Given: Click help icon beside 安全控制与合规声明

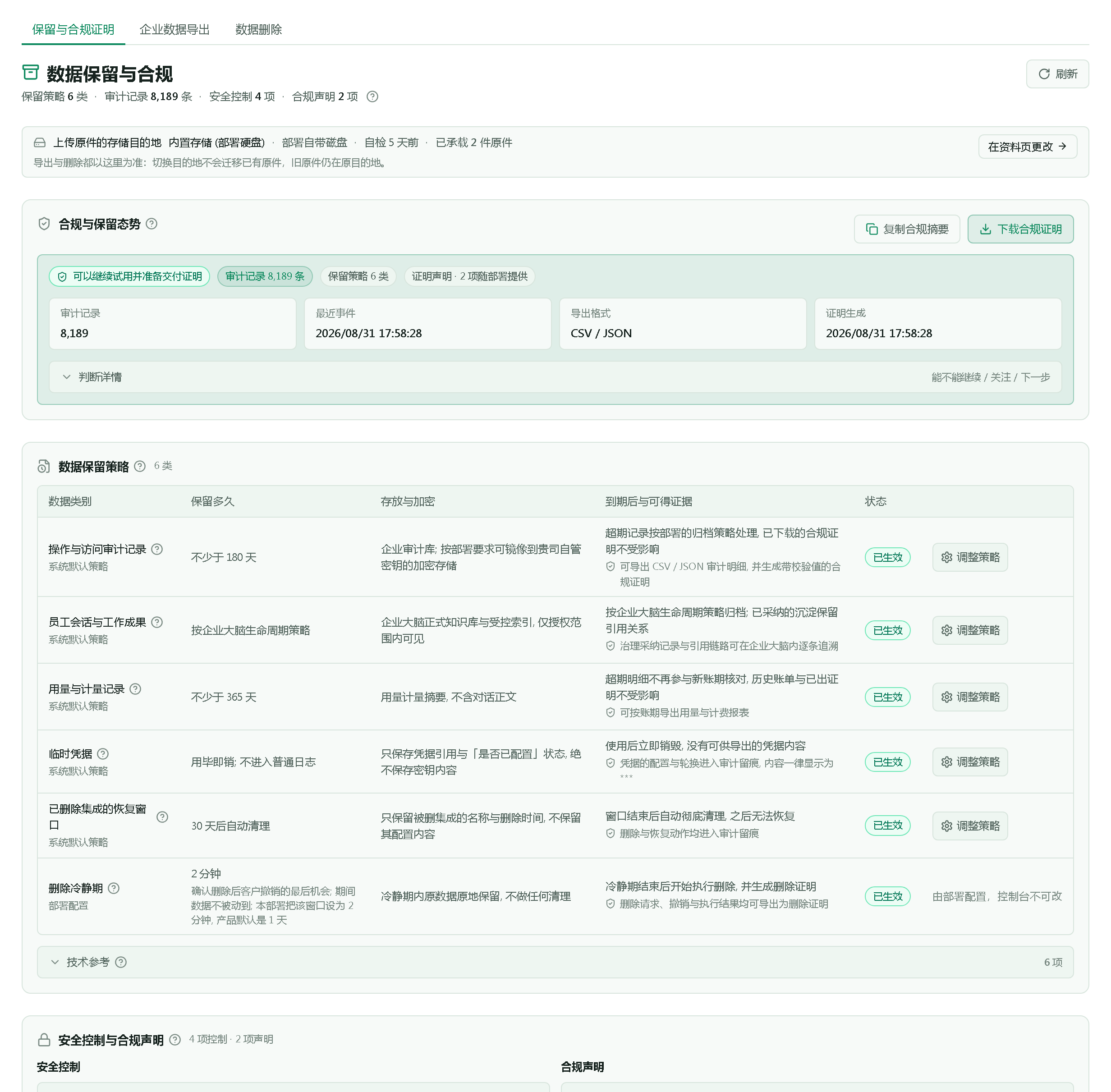Looking at the screenshot, I should point(175,1039).
